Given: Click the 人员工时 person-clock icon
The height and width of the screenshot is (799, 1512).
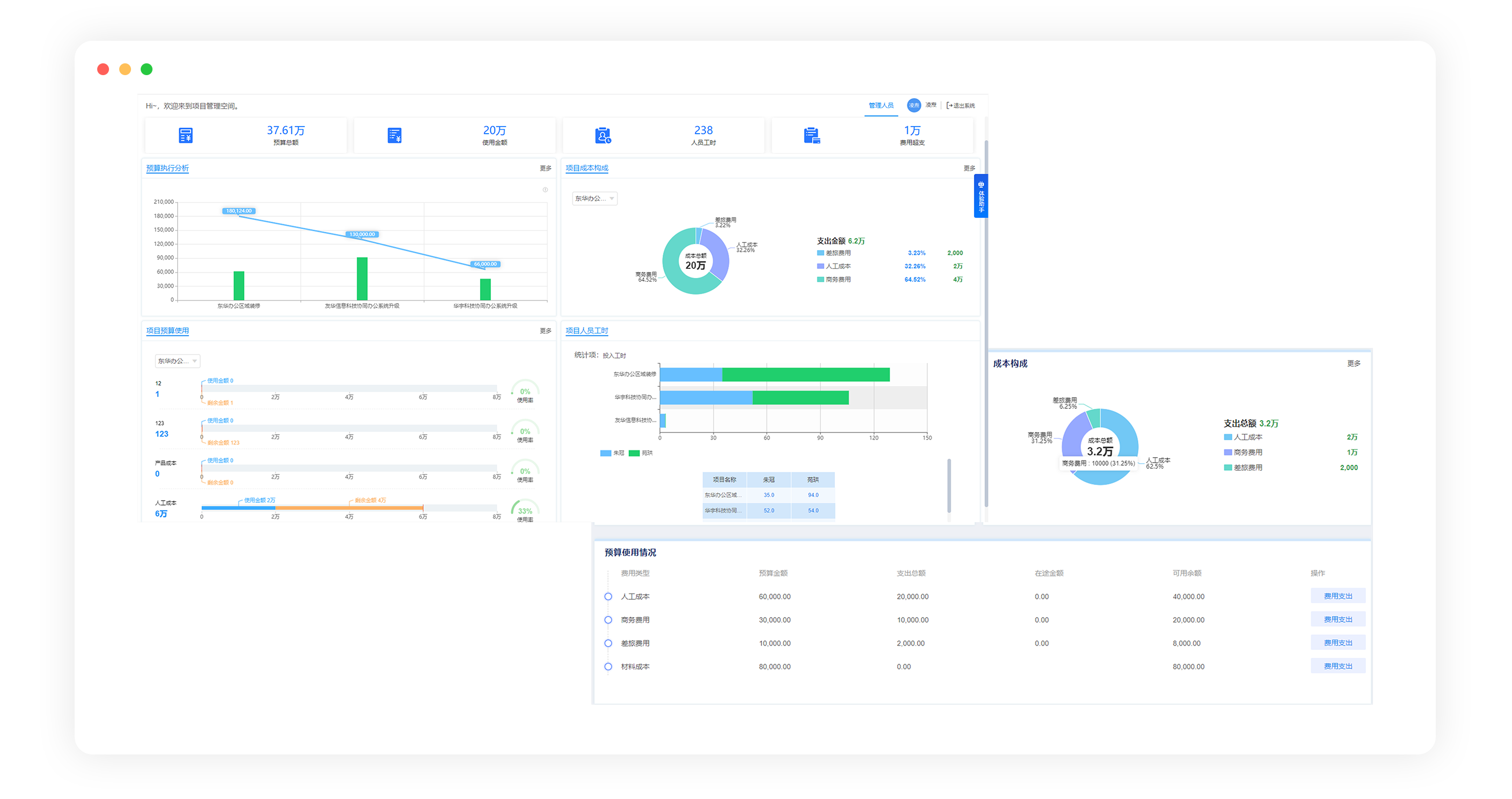Looking at the screenshot, I should click(x=603, y=136).
